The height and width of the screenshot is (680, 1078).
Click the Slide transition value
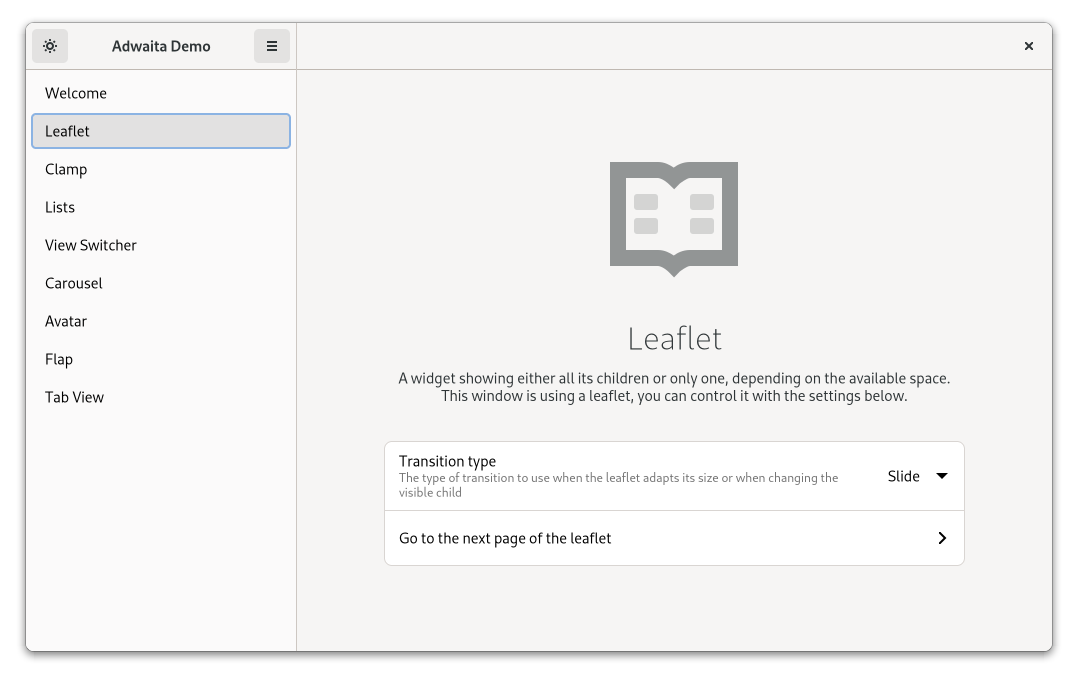(903, 476)
